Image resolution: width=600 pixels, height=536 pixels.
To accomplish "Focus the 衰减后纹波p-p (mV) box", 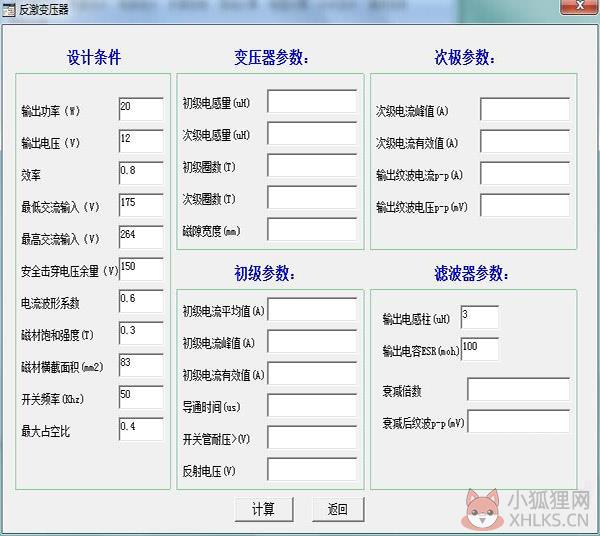I will click(518, 421).
